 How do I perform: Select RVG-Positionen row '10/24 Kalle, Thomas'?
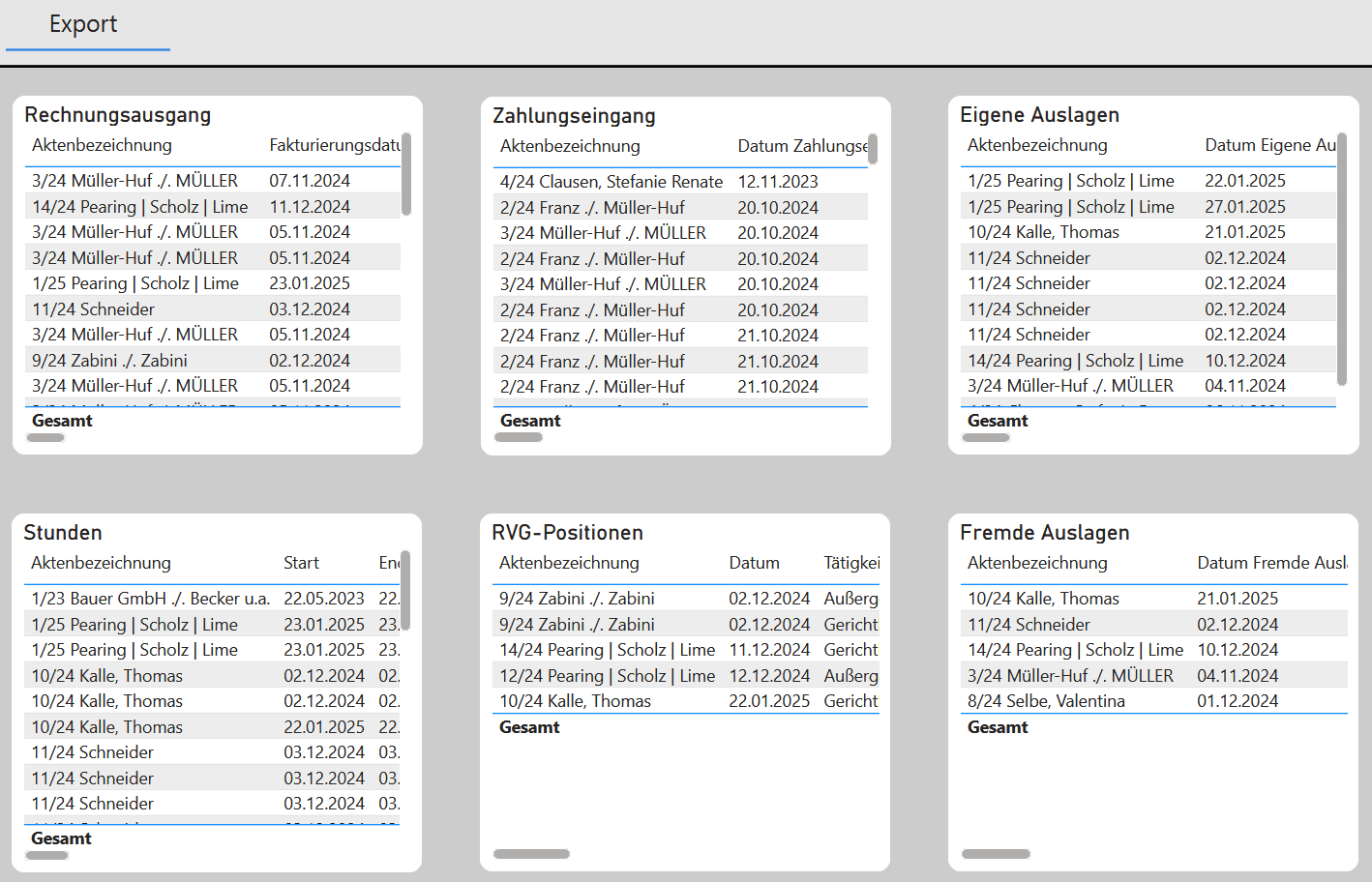(x=686, y=701)
